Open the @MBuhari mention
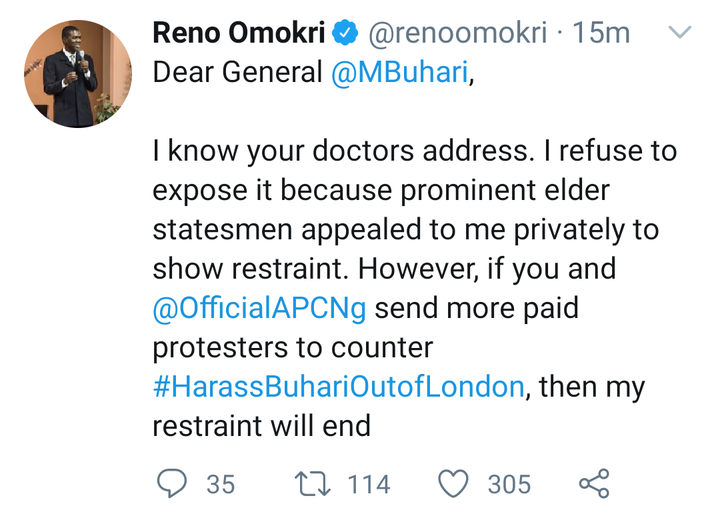The height and width of the screenshot is (514, 720). 399,73
